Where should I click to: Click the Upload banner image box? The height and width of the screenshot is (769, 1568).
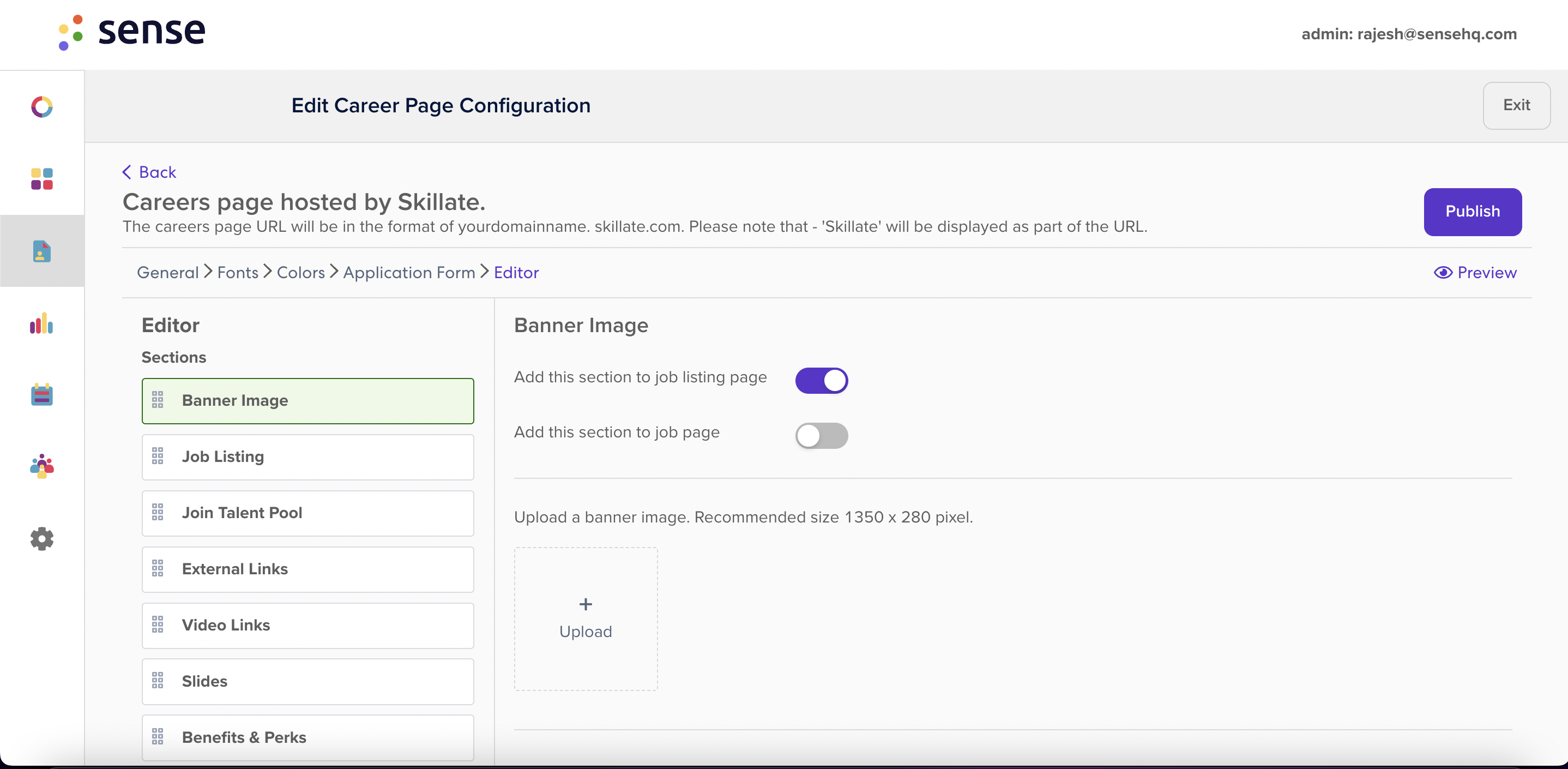(x=586, y=618)
